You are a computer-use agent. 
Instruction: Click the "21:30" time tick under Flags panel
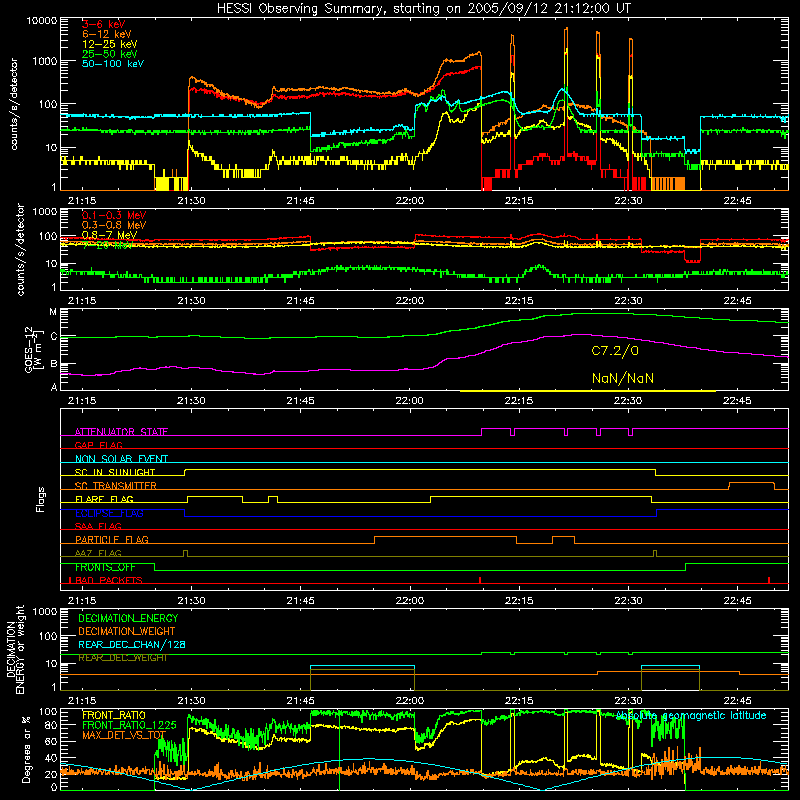click(x=191, y=601)
